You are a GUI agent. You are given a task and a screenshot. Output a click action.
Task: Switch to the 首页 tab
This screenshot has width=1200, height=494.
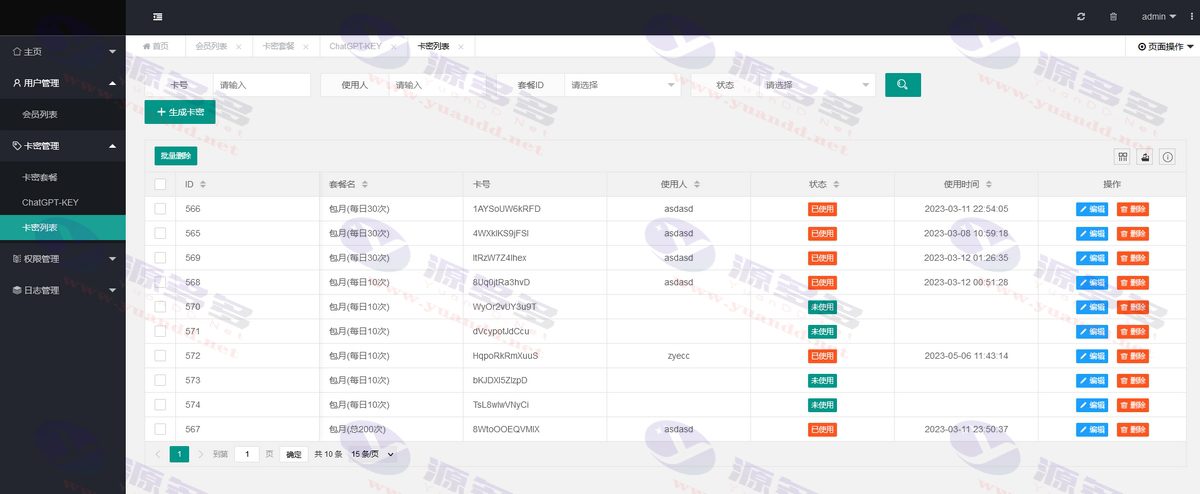pos(155,47)
